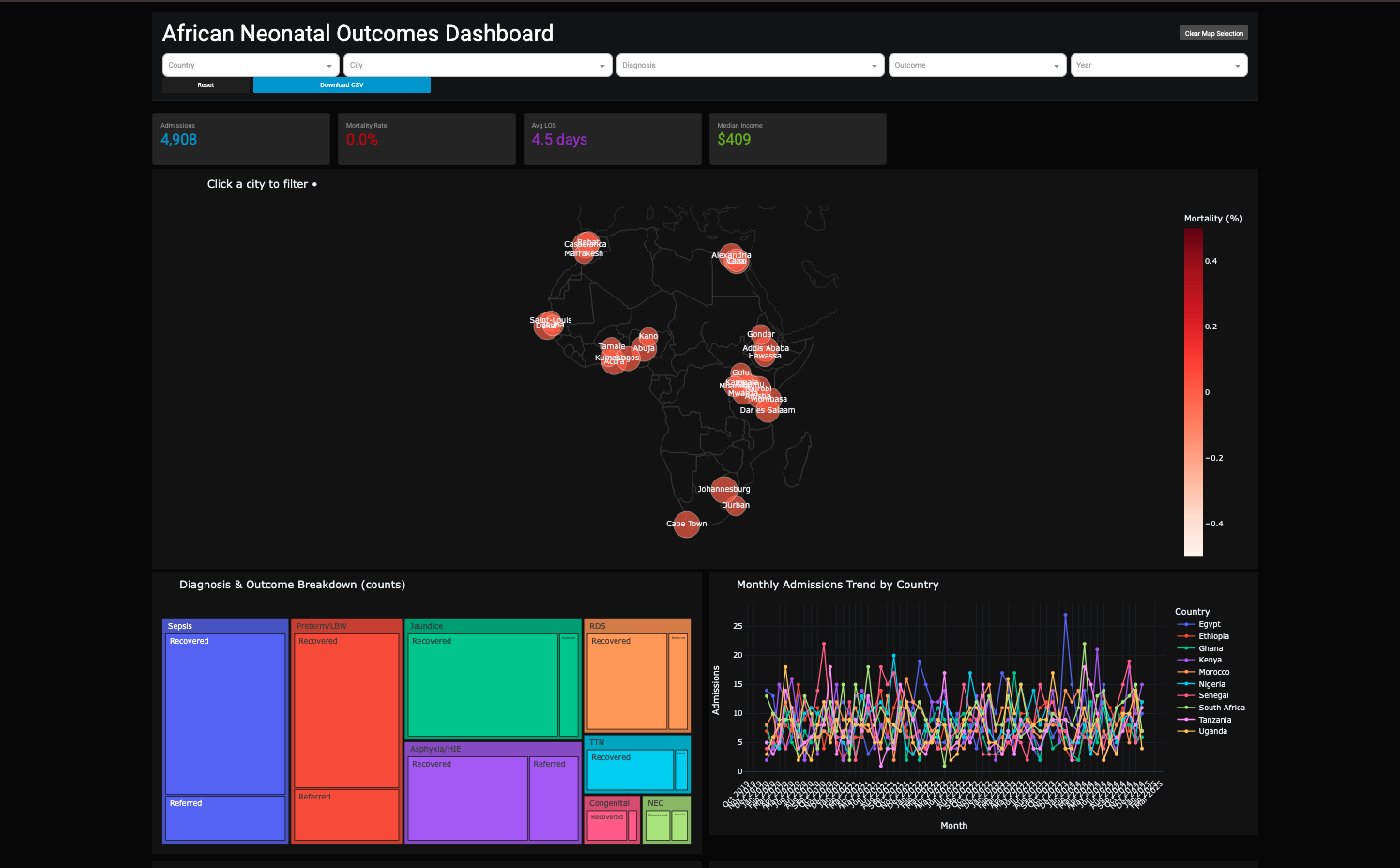Select the Tamale map marker
The width and height of the screenshot is (1400, 868).
tap(612, 346)
